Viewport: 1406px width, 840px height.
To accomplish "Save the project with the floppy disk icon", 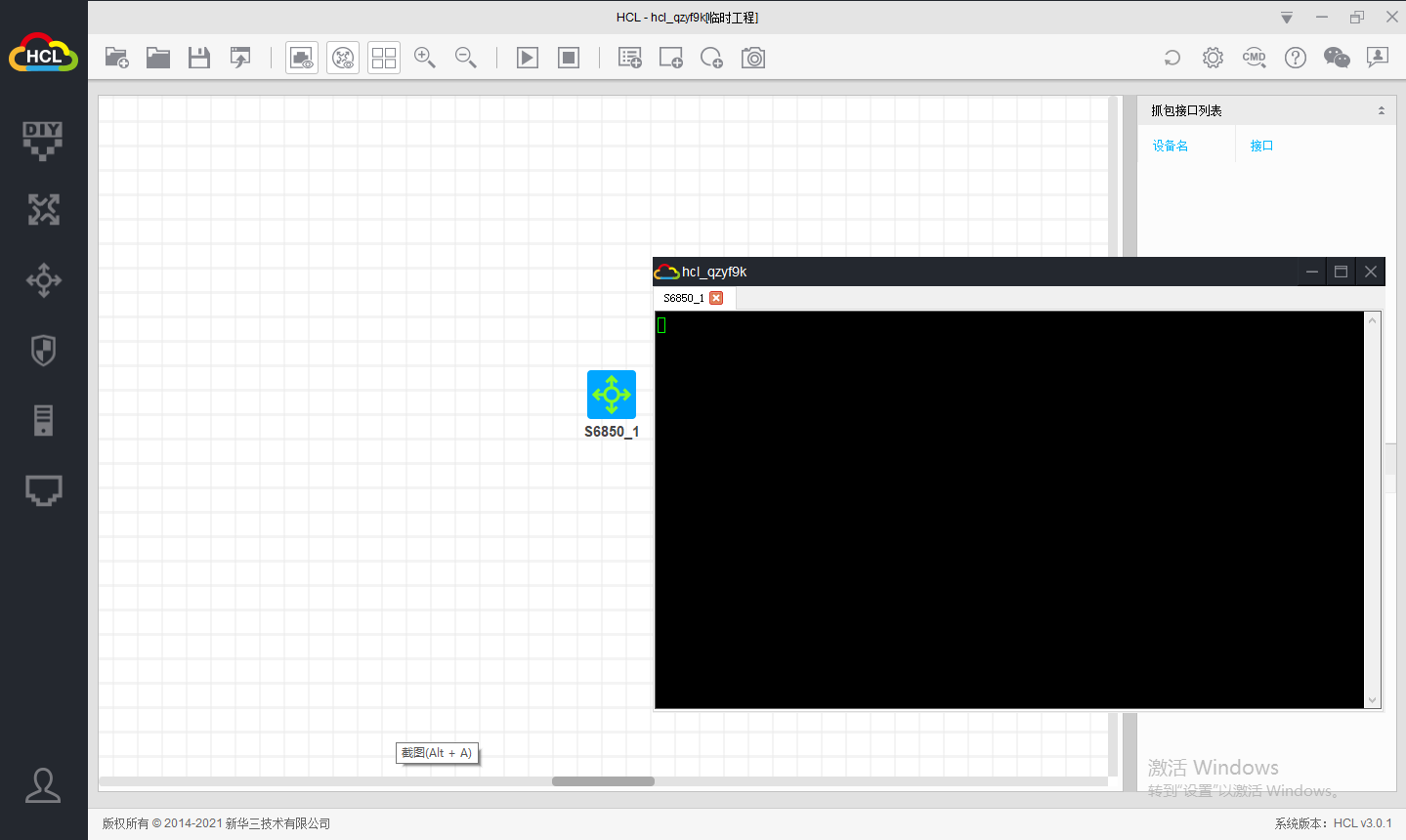I will coord(199,58).
